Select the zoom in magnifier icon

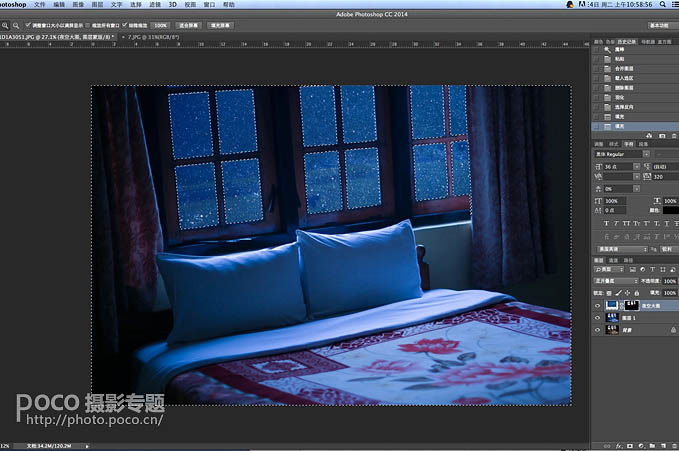click(5, 26)
